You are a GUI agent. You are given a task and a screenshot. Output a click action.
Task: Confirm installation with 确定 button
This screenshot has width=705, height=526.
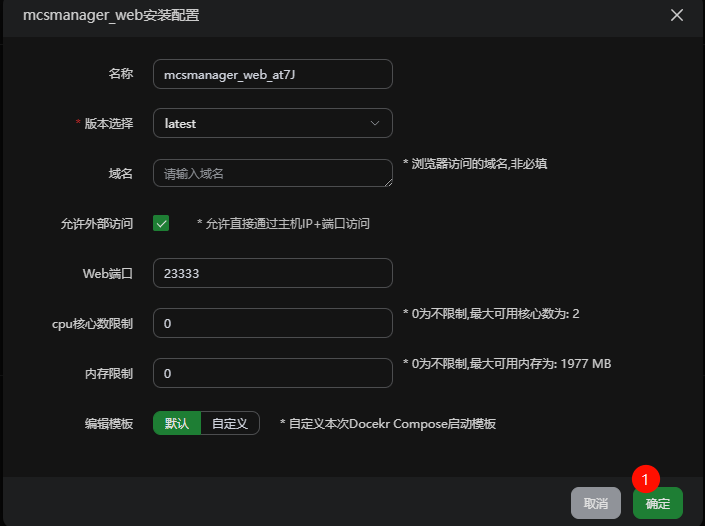[657, 503]
